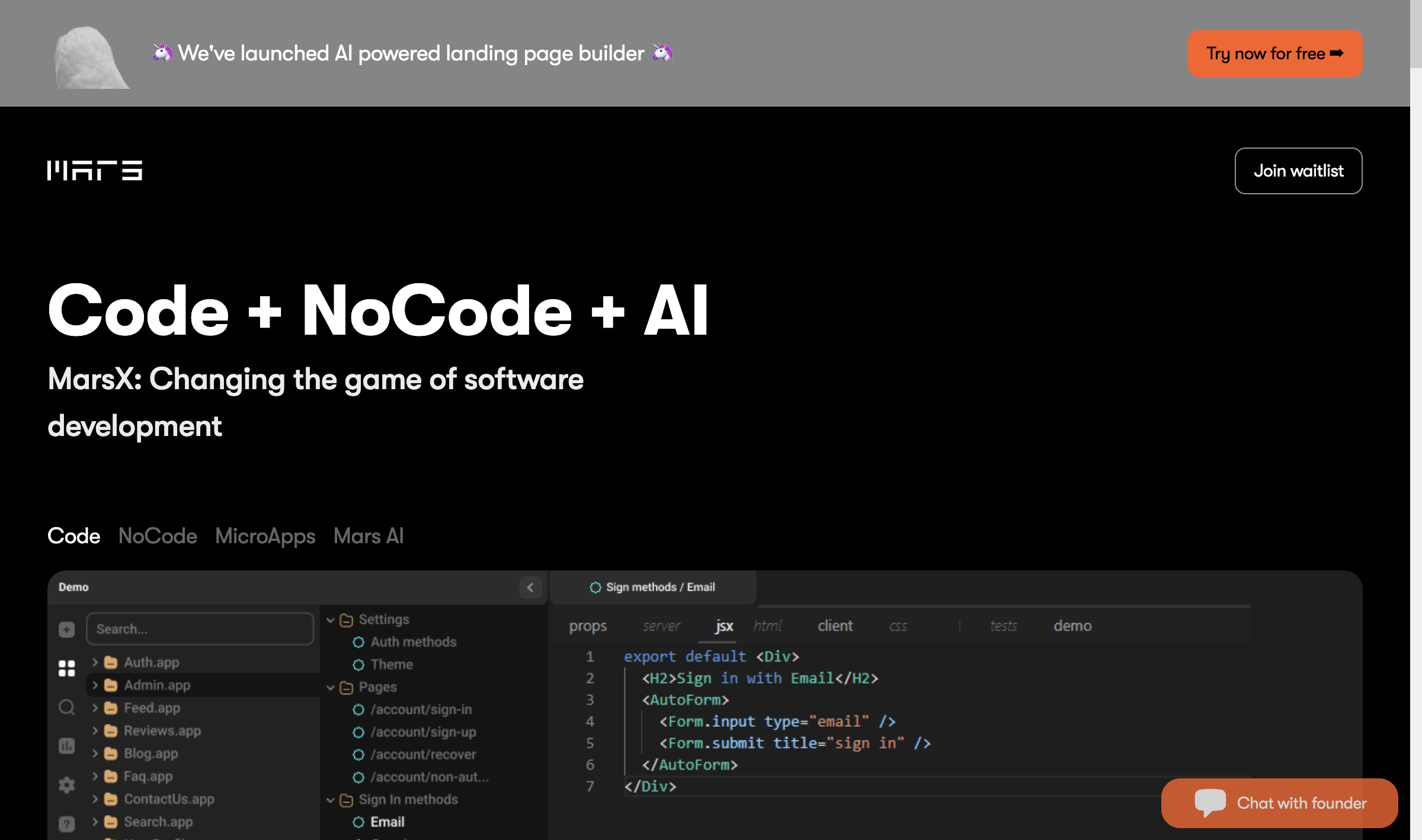Collapse the Pages group chevron
The height and width of the screenshot is (840, 1422).
[x=331, y=687]
